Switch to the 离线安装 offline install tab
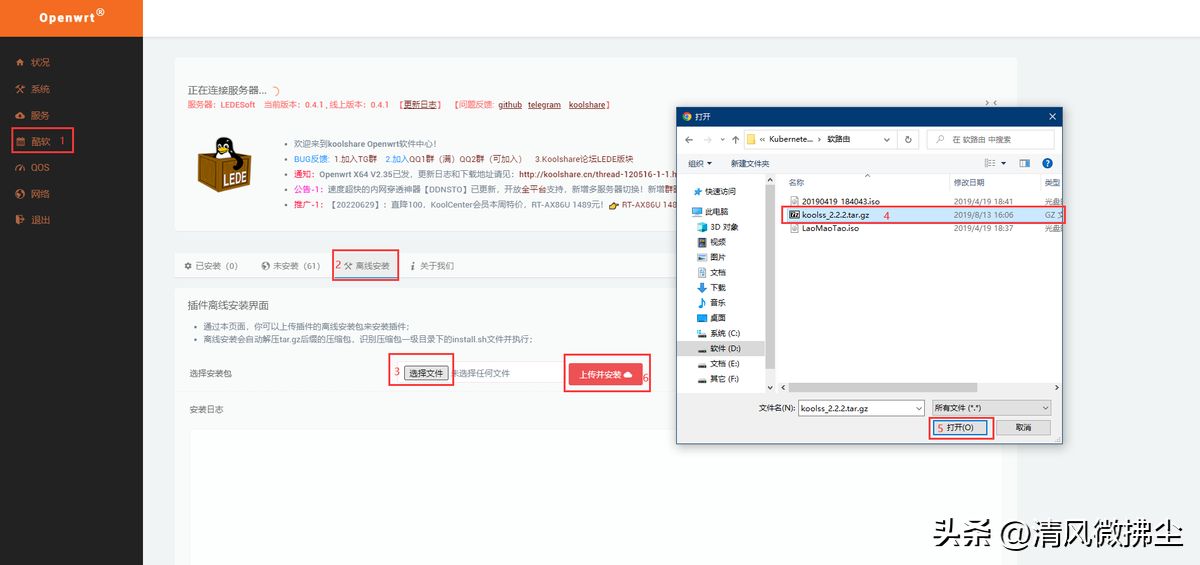Image resolution: width=1200 pixels, height=565 pixels. pyautogui.click(x=366, y=266)
